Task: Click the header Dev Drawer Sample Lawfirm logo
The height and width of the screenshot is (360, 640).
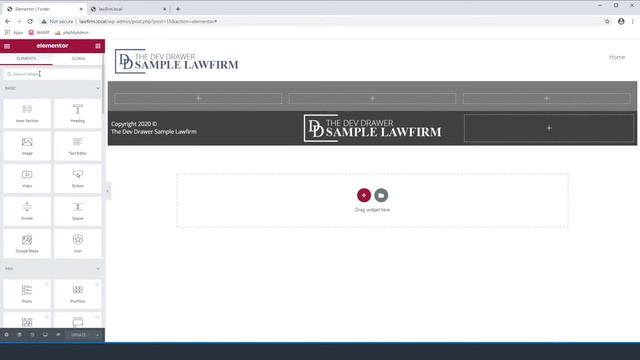Action: pos(177,61)
